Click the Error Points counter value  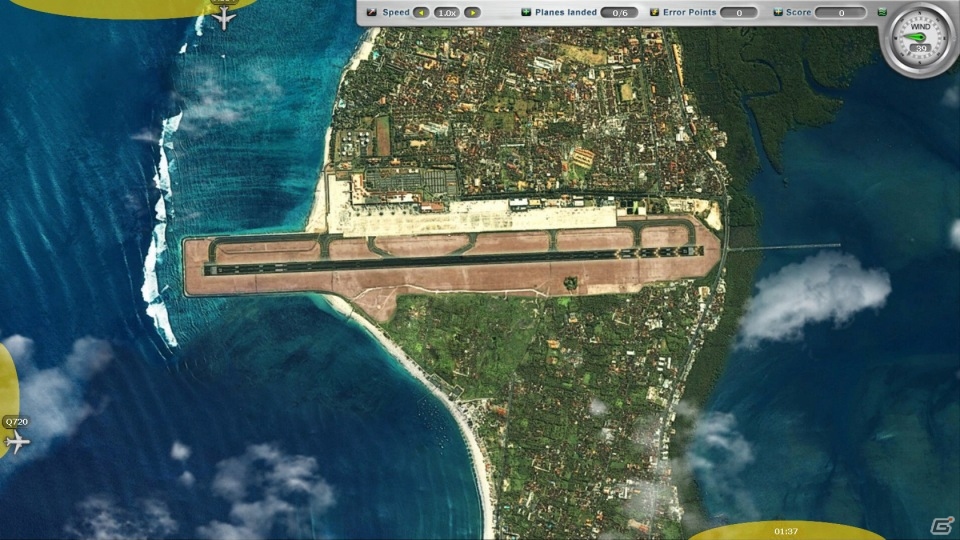tap(739, 12)
